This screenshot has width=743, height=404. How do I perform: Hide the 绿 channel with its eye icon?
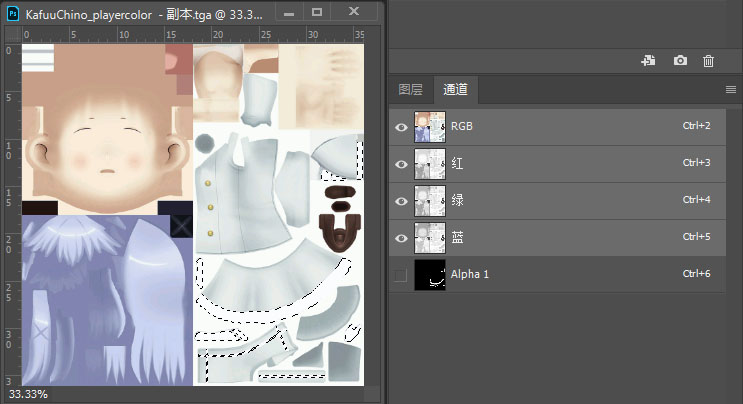(x=401, y=201)
